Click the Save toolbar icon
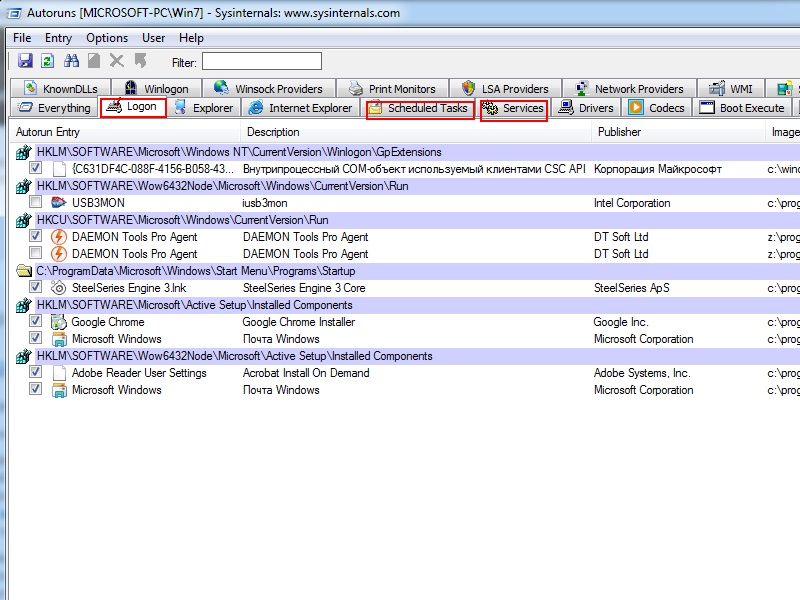 [25, 61]
